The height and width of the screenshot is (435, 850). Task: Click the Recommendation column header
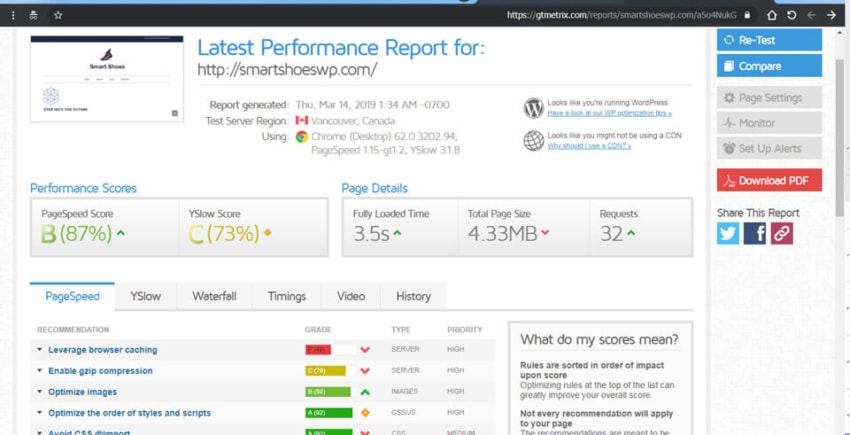coord(73,330)
